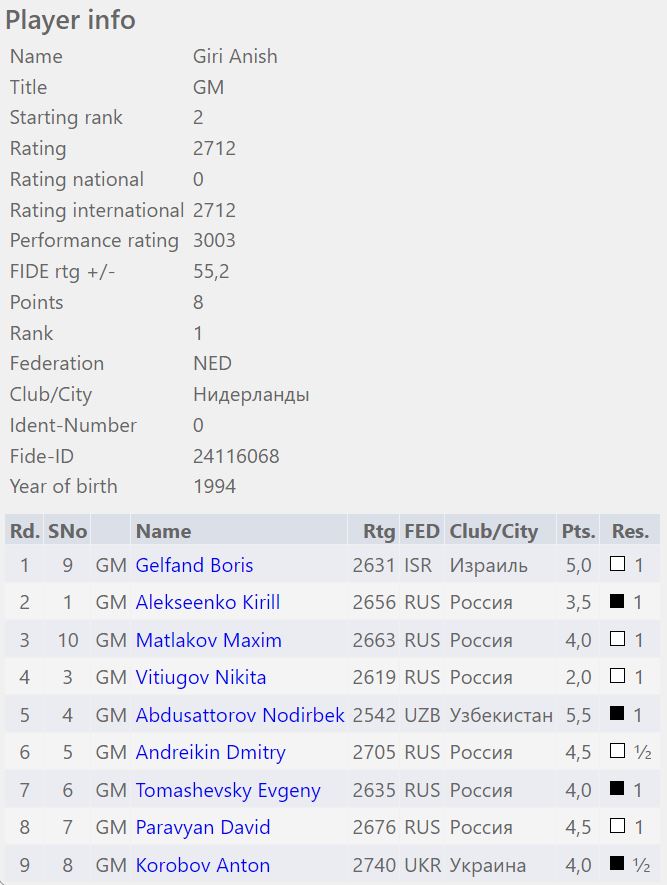Click the Player info heading

(x=70, y=20)
